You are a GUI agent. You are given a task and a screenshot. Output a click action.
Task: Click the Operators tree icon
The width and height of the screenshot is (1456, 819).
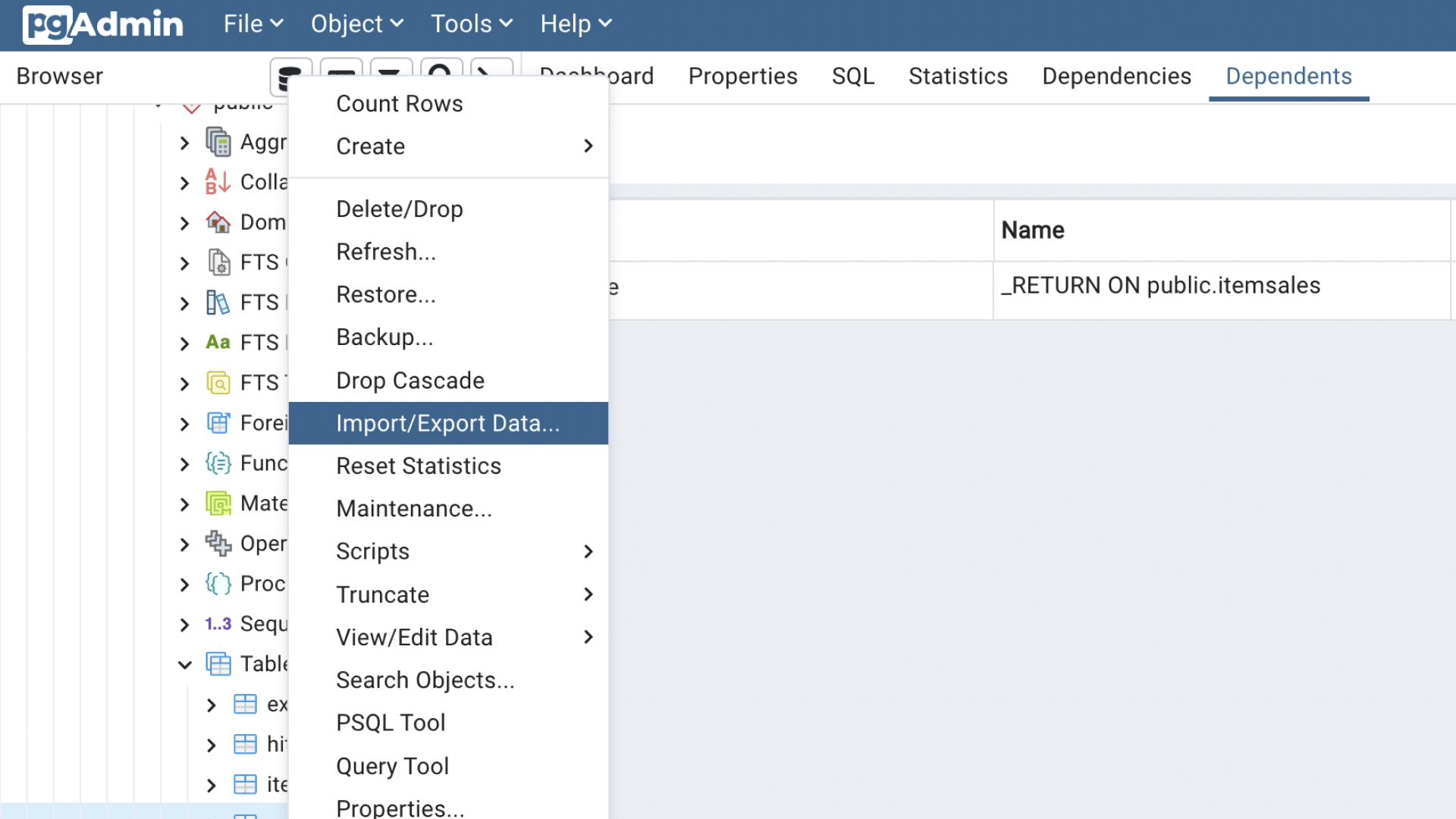pyautogui.click(x=216, y=543)
